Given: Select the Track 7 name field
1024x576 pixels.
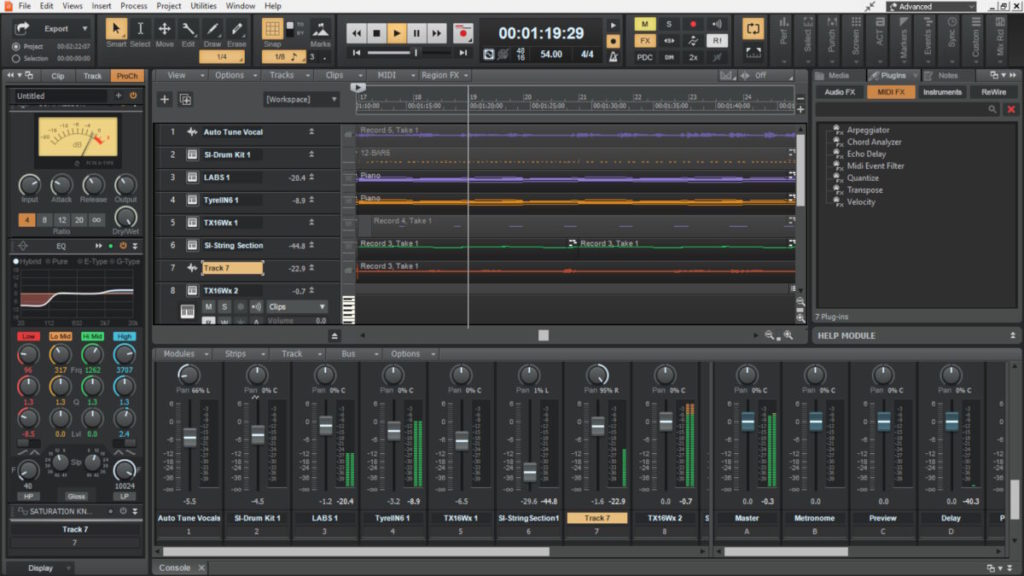Looking at the screenshot, I should point(232,268).
